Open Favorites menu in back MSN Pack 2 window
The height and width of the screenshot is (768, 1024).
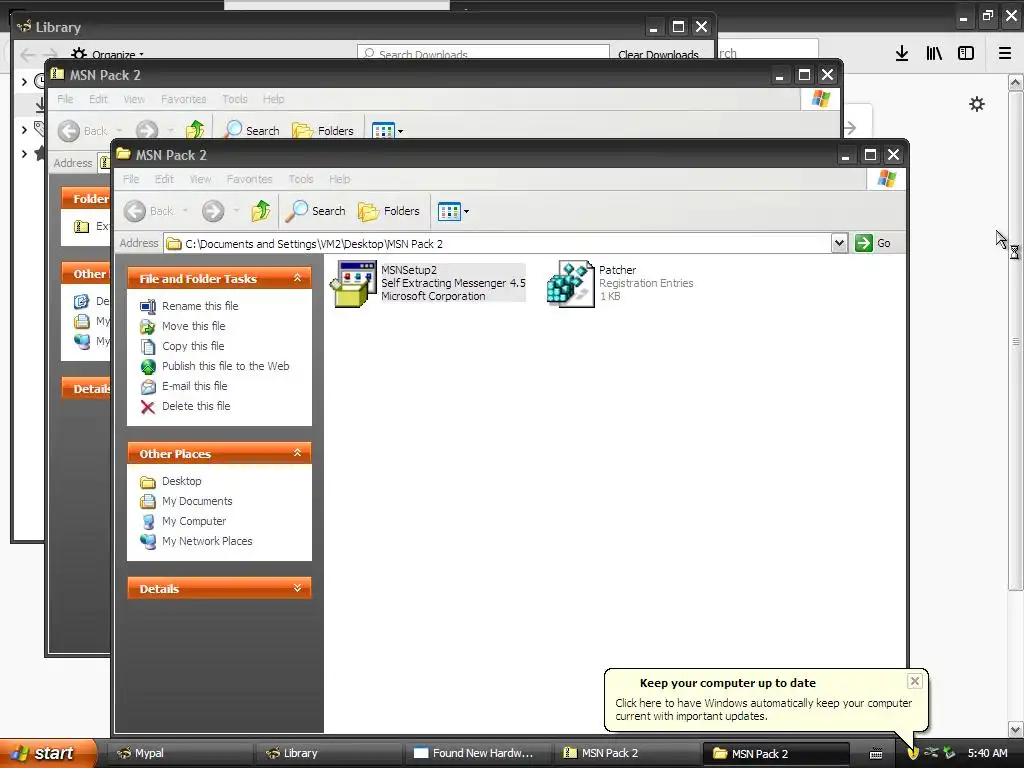tap(184, 99)
